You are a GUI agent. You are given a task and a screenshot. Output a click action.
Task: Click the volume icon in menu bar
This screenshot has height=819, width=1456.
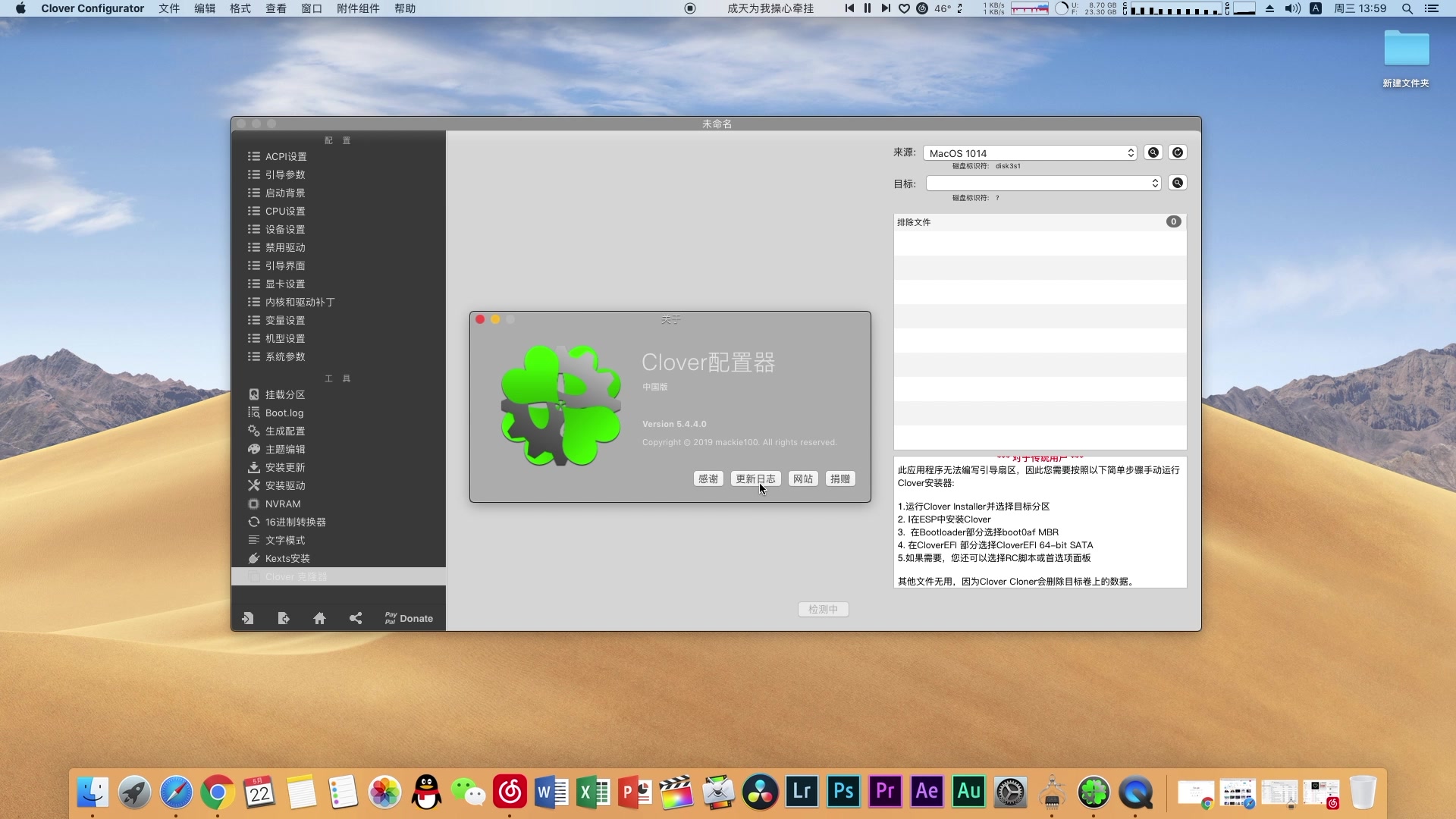coord(1292,8)
